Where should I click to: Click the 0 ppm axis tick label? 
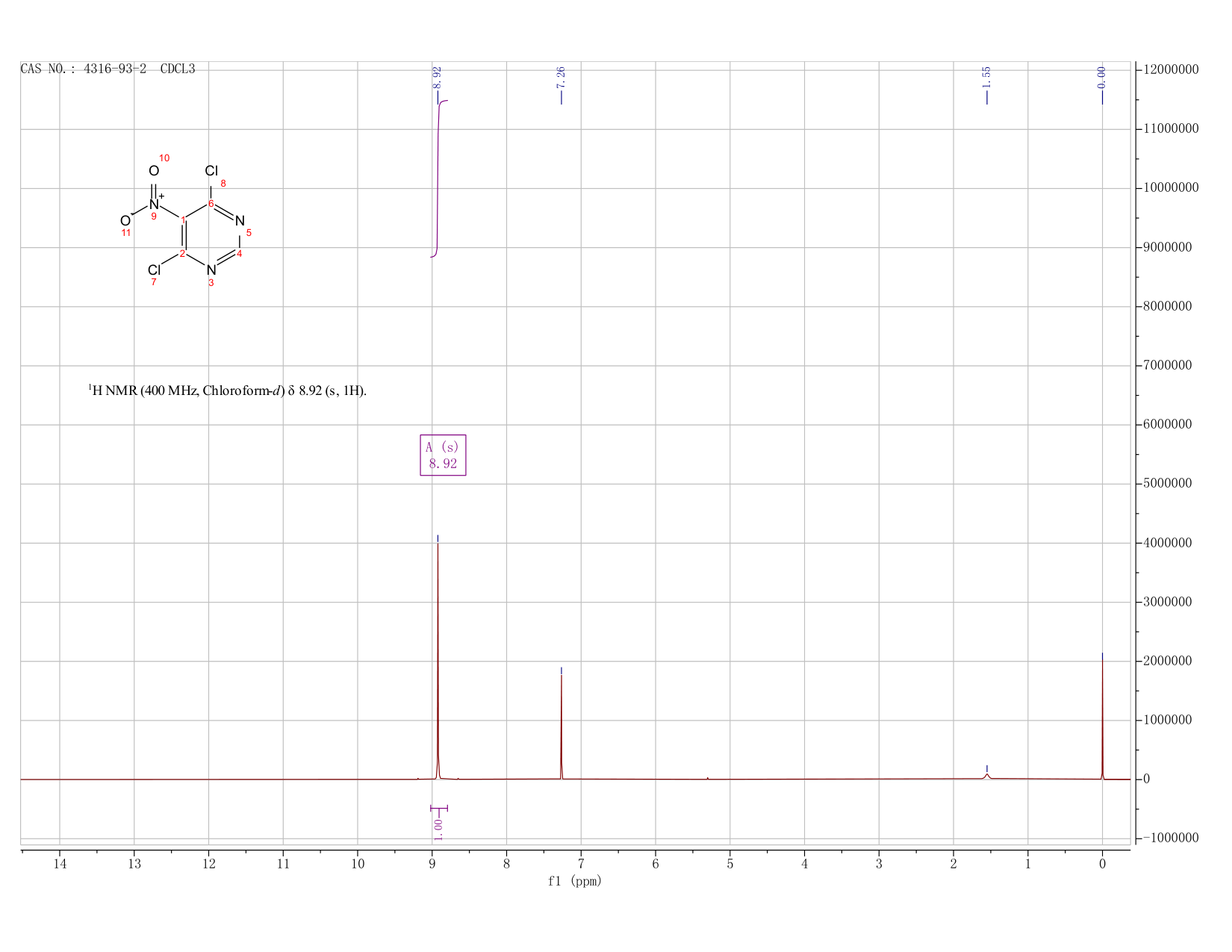[x=1102, y=865]
